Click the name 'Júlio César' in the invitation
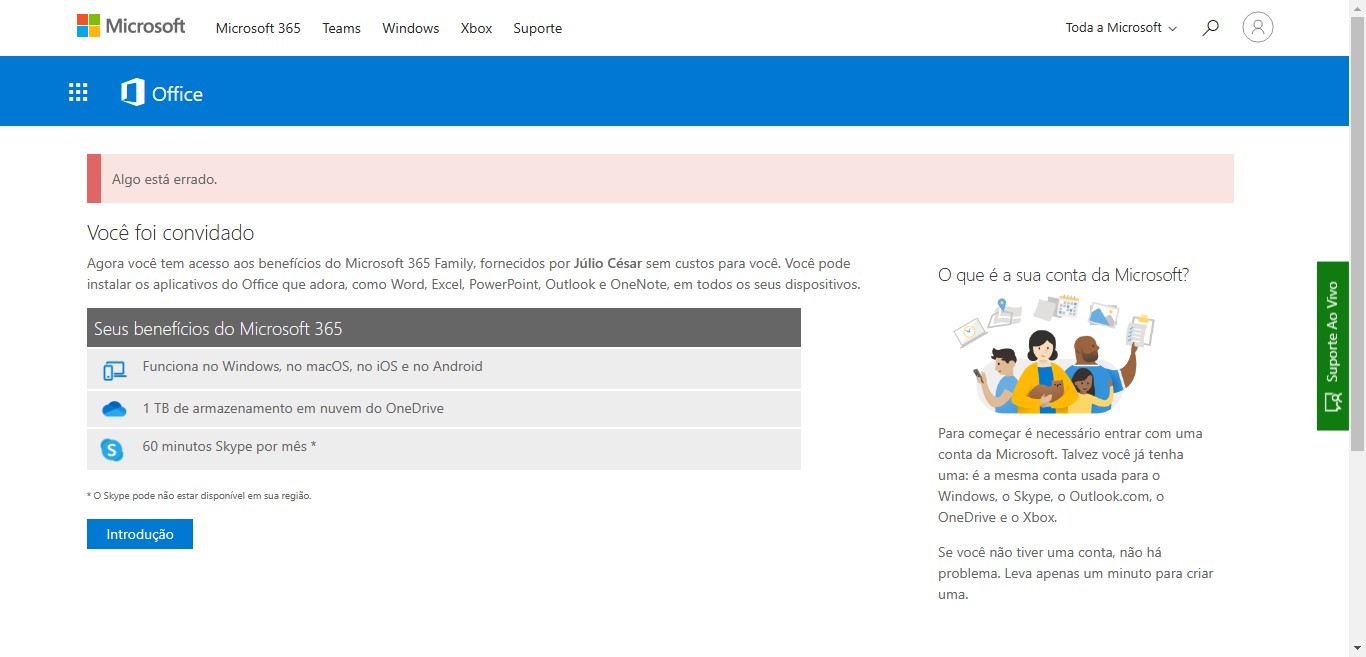This screenshot has width=1366, height=657. [x=608, y=263]
